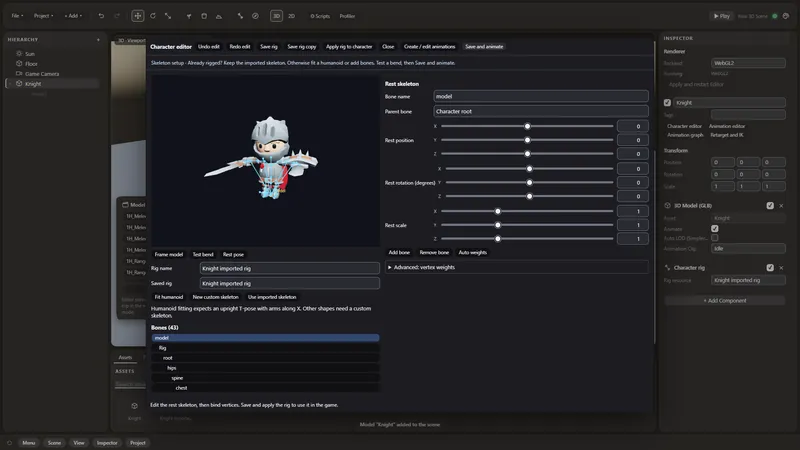This screenshot has height=450, width=800.
Task: Open the Profiler from top toolbar
Action: point(347,16)
